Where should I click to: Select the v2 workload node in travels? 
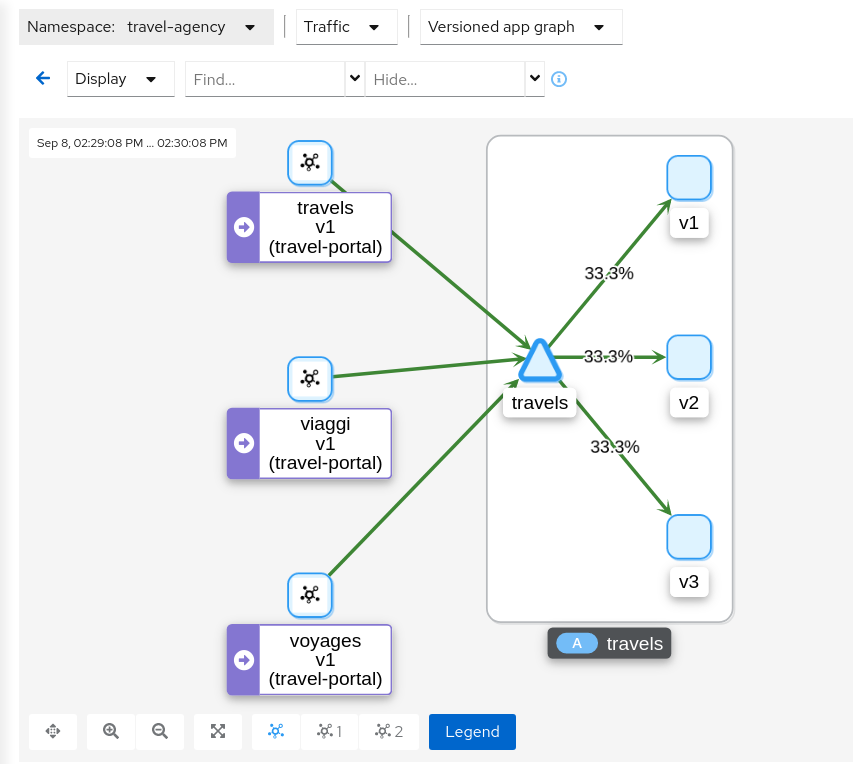click(689, 357)
